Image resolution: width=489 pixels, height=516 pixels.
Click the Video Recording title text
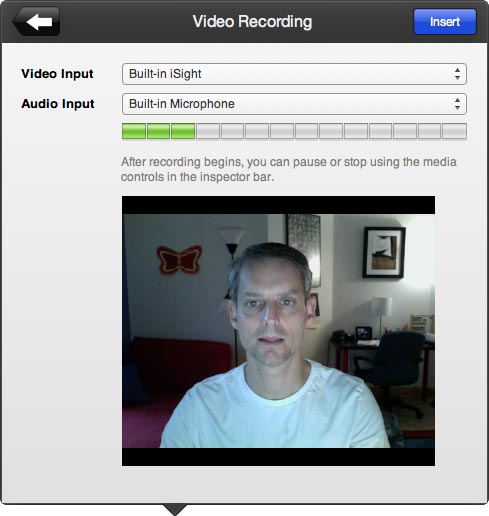pos(252,22)
